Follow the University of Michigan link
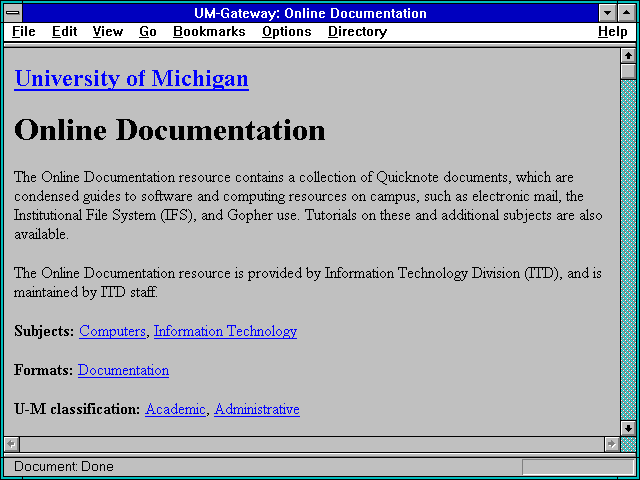The image size is (640, 480). 131,78
